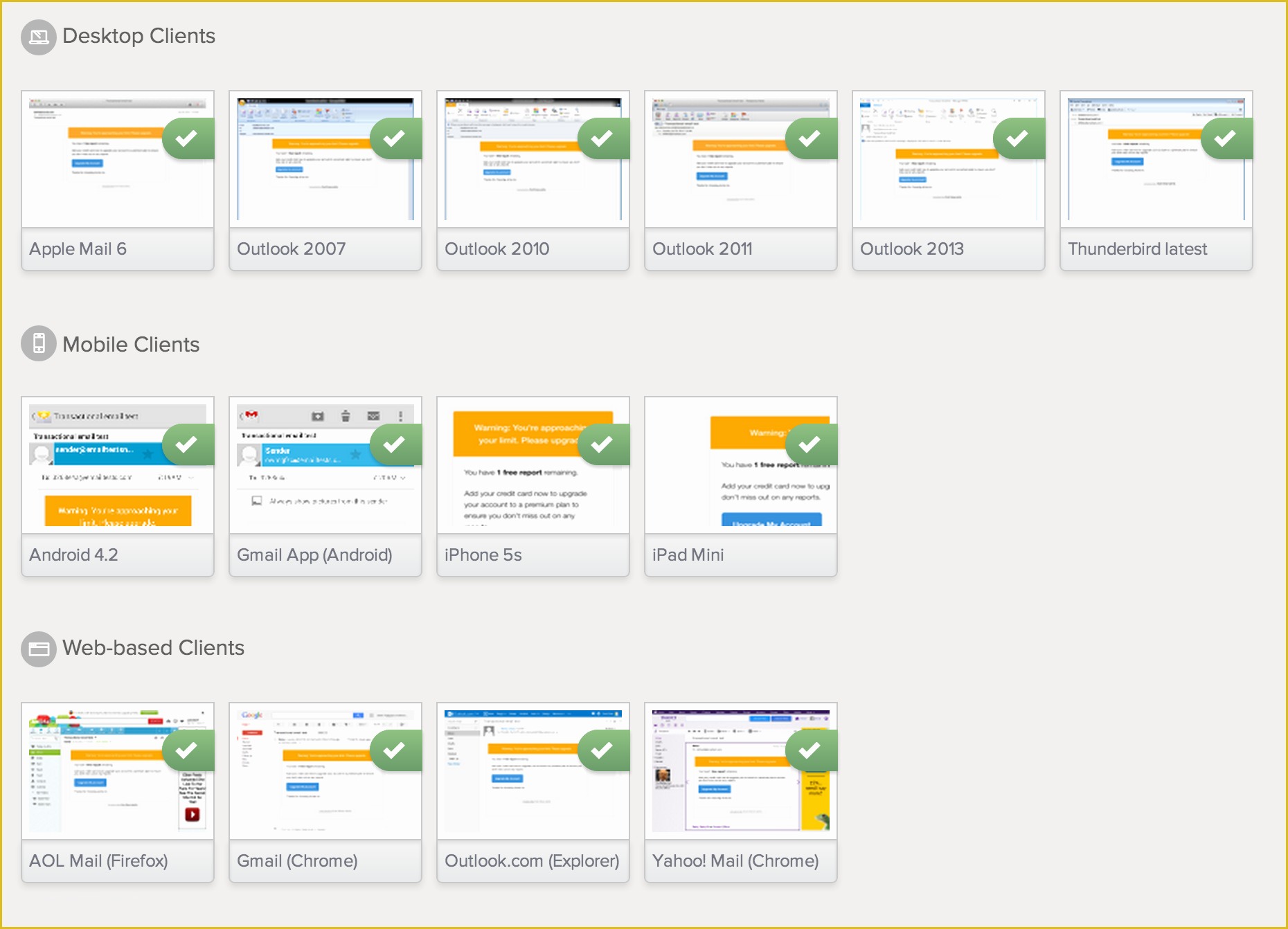Click the green checkmark on AOL Mail (Firefox)

188,750
